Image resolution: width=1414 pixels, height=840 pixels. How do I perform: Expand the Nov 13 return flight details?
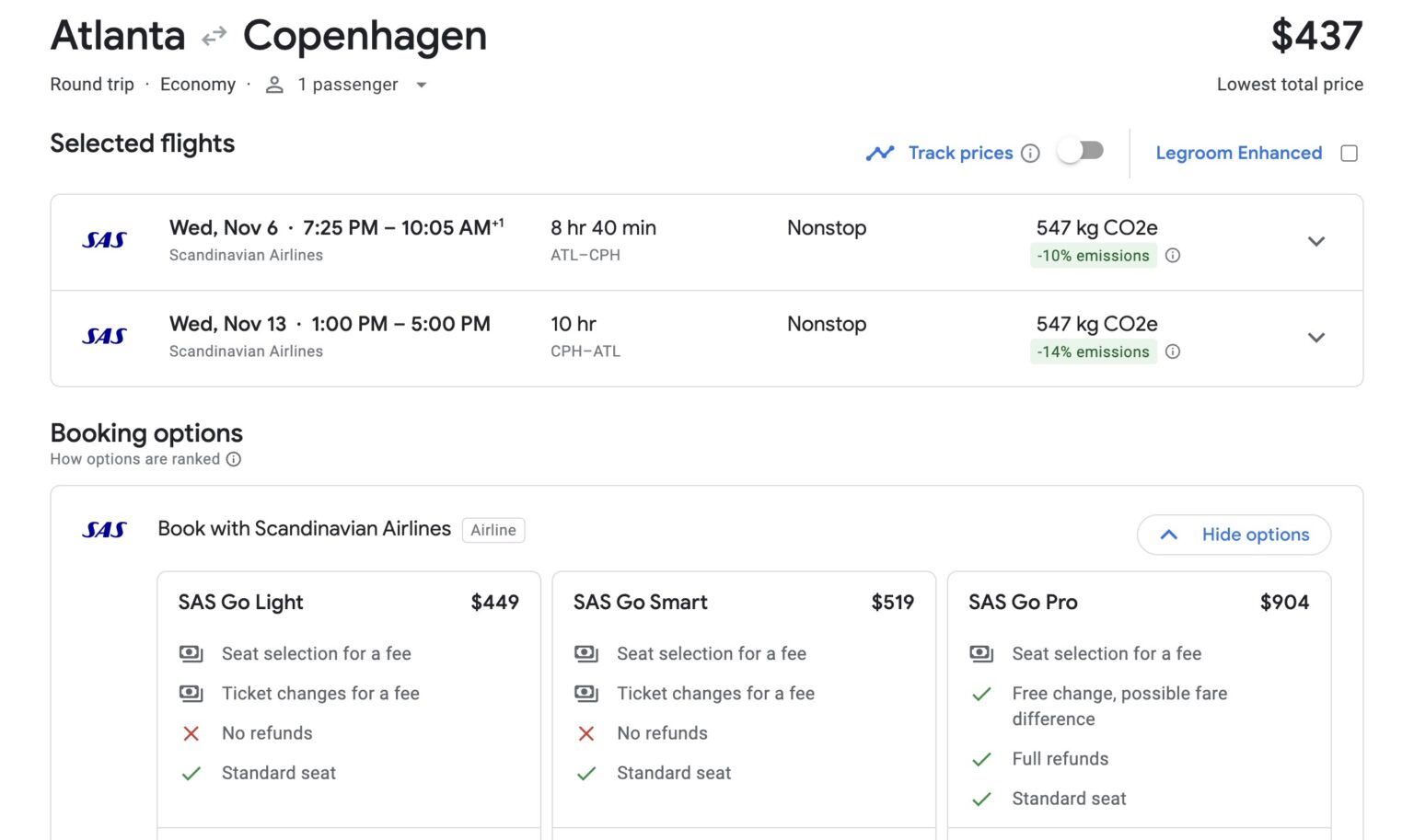pos(1316,338)
